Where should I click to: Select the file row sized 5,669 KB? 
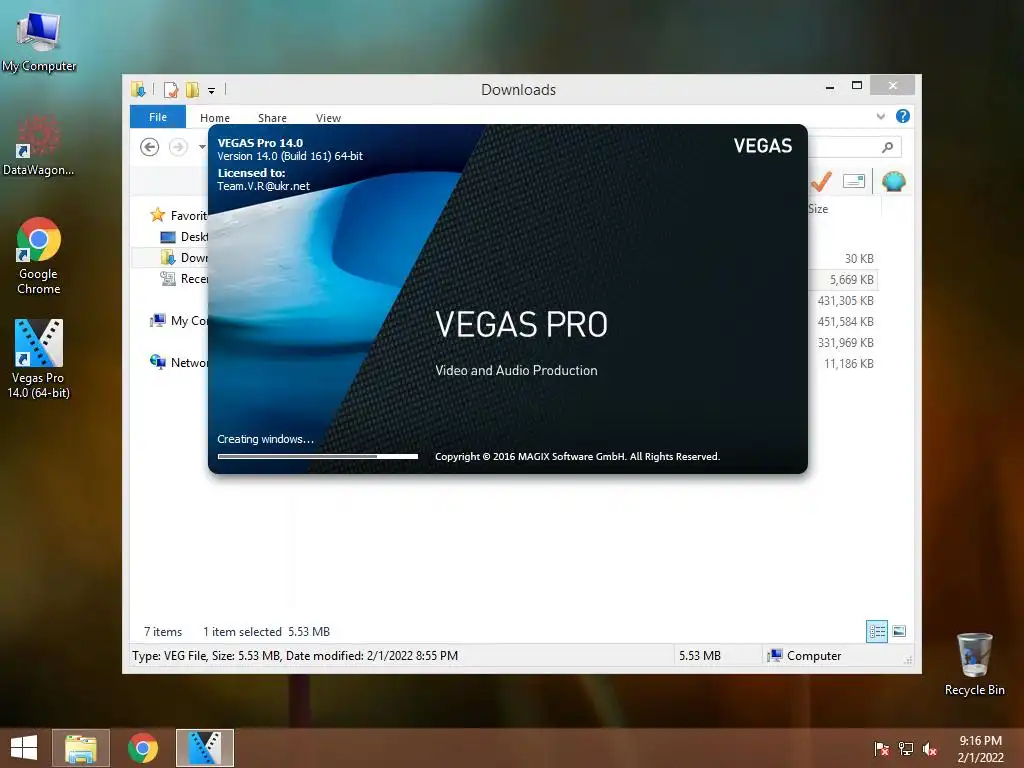coord(843,280)
